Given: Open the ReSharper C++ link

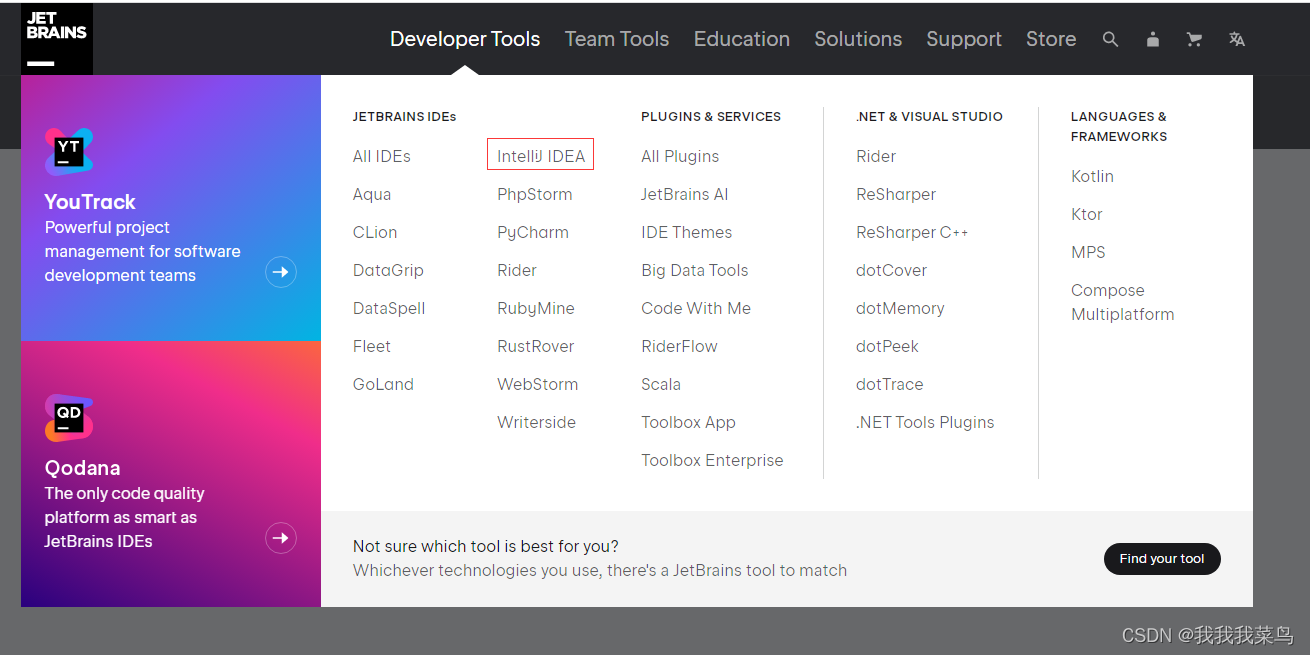Looking at the screenshot, I should pyautogui.click(x=912, y=232).
